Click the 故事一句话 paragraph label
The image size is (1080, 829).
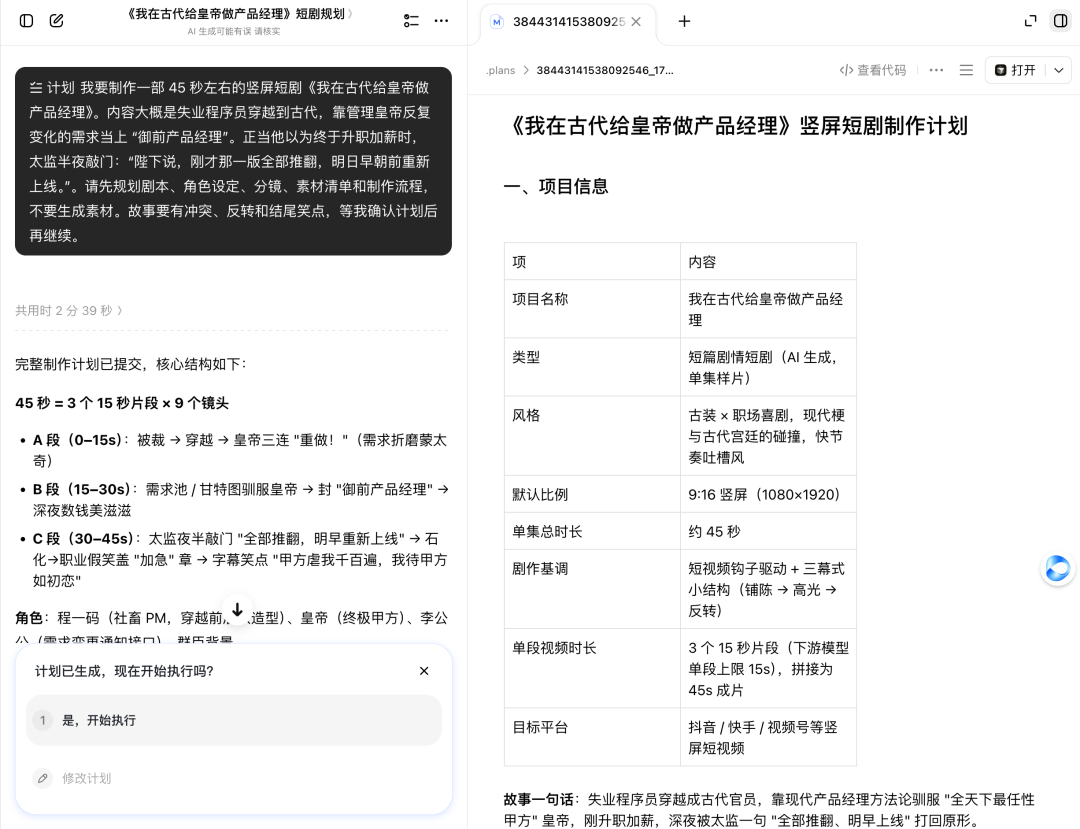[x=538, y=799]
